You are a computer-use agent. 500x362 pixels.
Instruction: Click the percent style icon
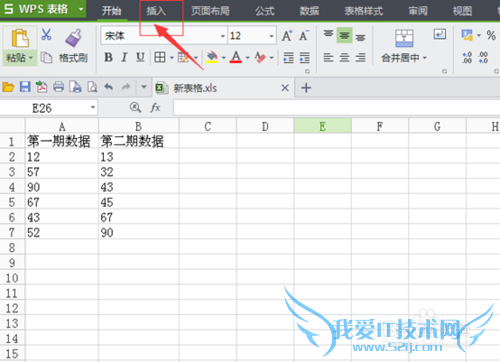point(491,35)
